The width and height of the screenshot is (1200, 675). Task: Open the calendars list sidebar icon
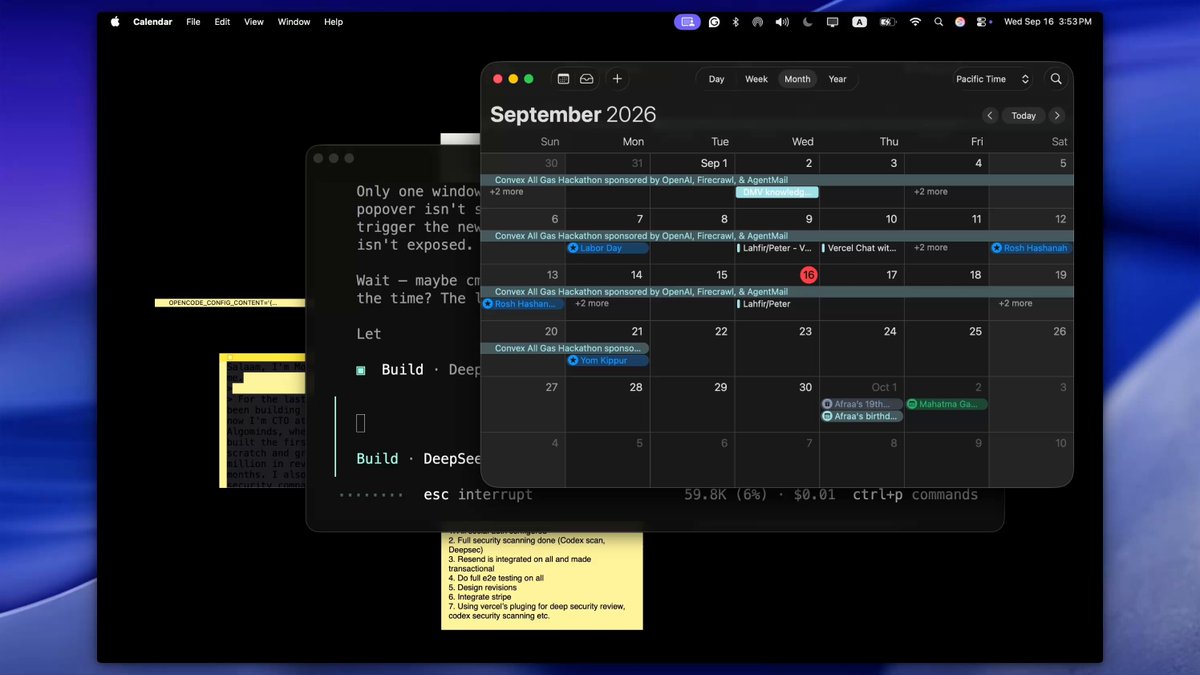click(563, 79)
